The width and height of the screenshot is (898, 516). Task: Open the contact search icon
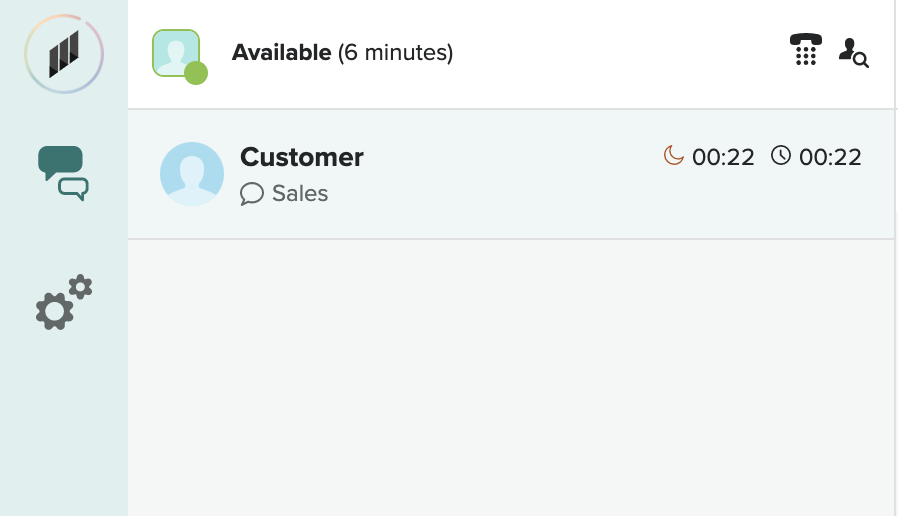click(853, 52)
